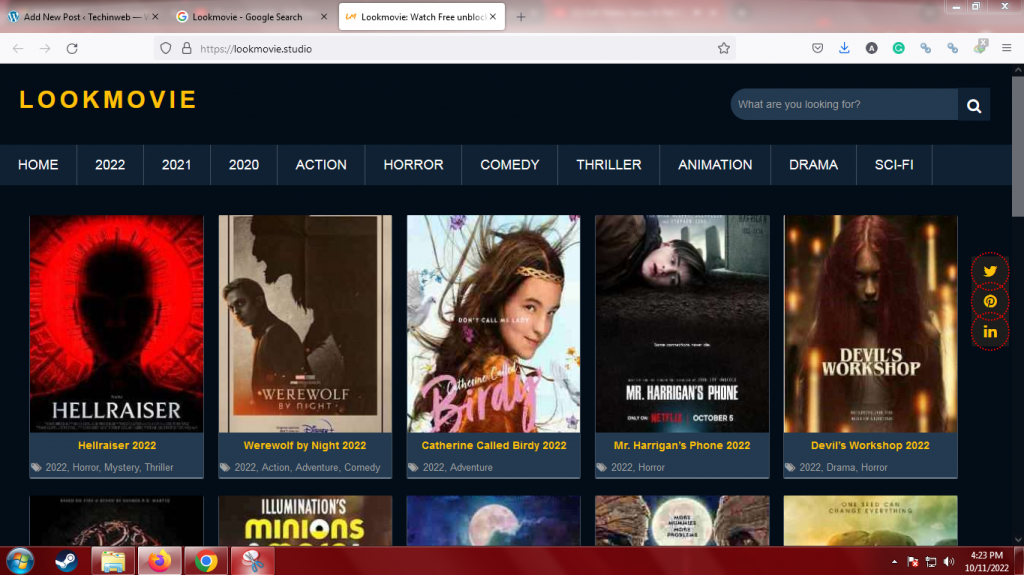Open a new browser tab
Screen dimensions: 1024x575
coord(520,17)
